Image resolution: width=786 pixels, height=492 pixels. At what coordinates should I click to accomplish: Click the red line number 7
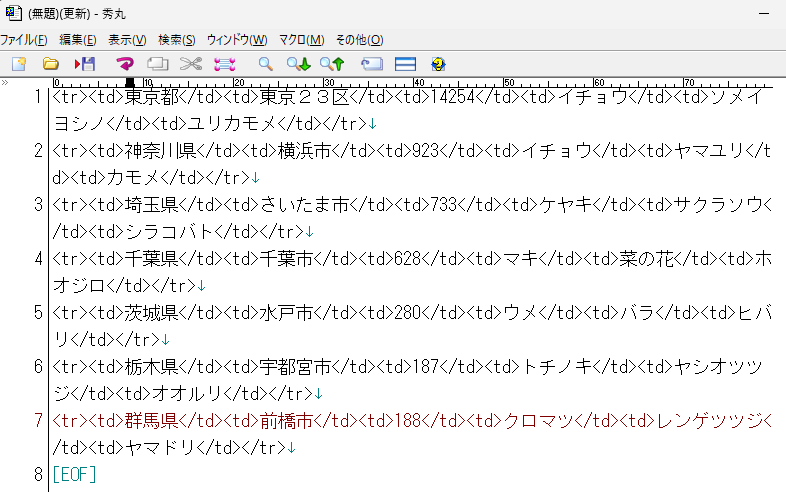(39, 420)
